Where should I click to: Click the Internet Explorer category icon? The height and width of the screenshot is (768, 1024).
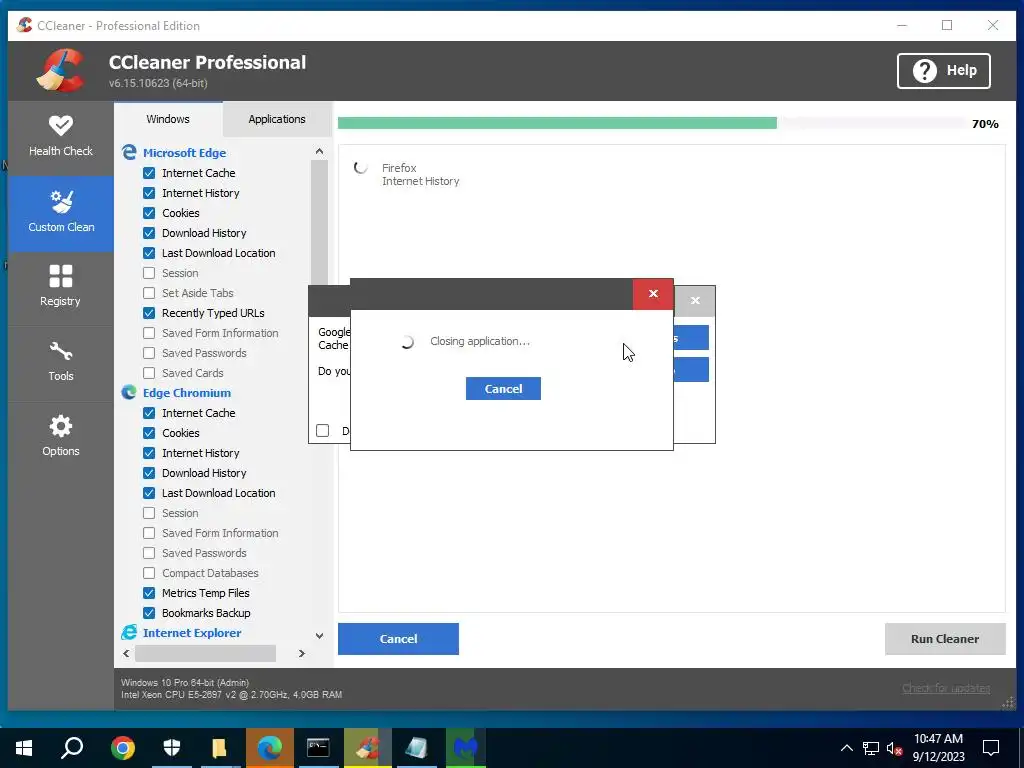[x=129, y=632]
